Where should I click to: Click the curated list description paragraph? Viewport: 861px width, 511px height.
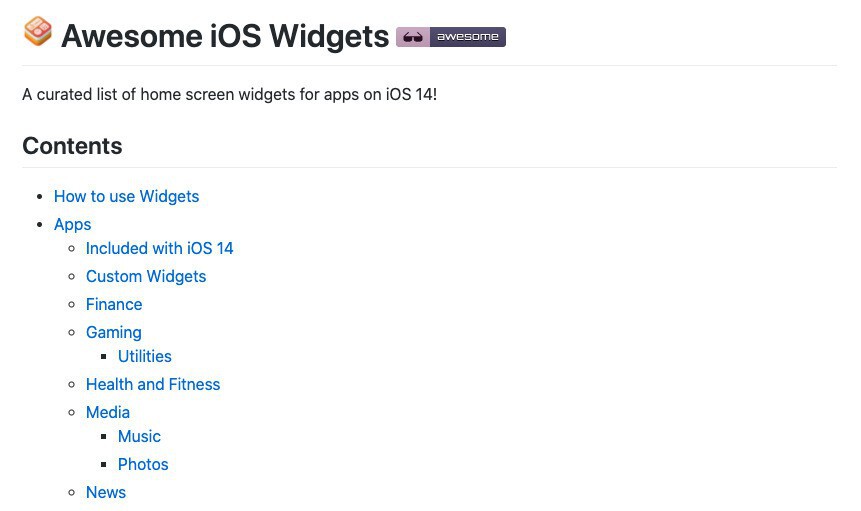pos(229,95)
